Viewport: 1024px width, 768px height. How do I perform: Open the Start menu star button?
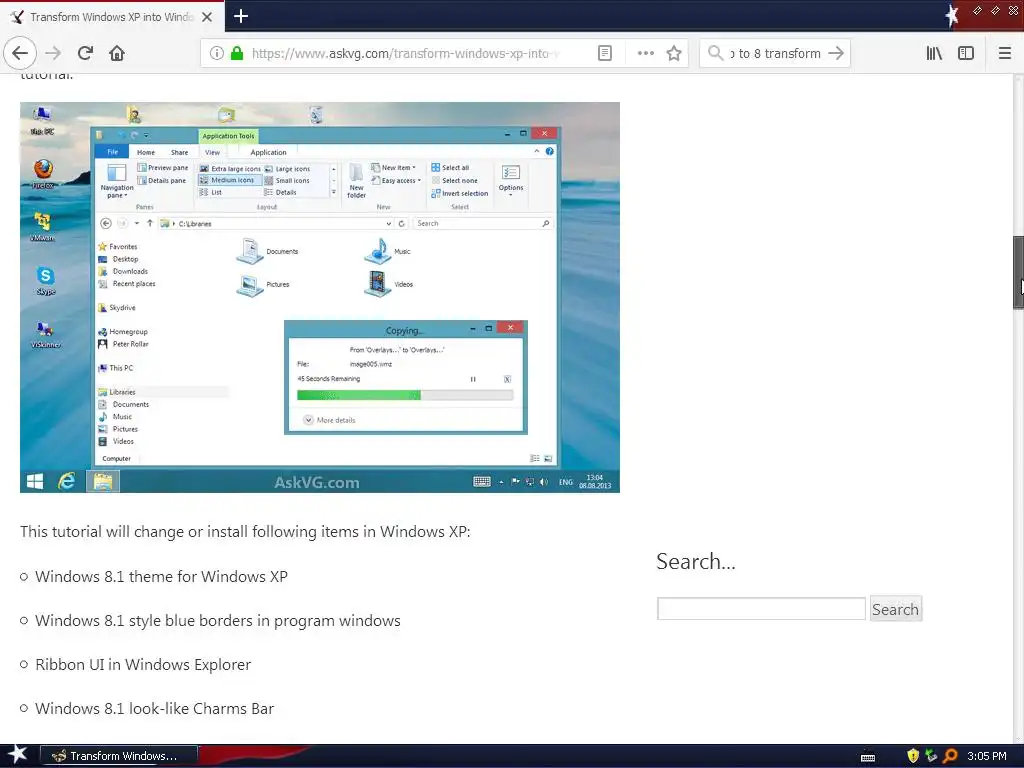coord(17,755)
